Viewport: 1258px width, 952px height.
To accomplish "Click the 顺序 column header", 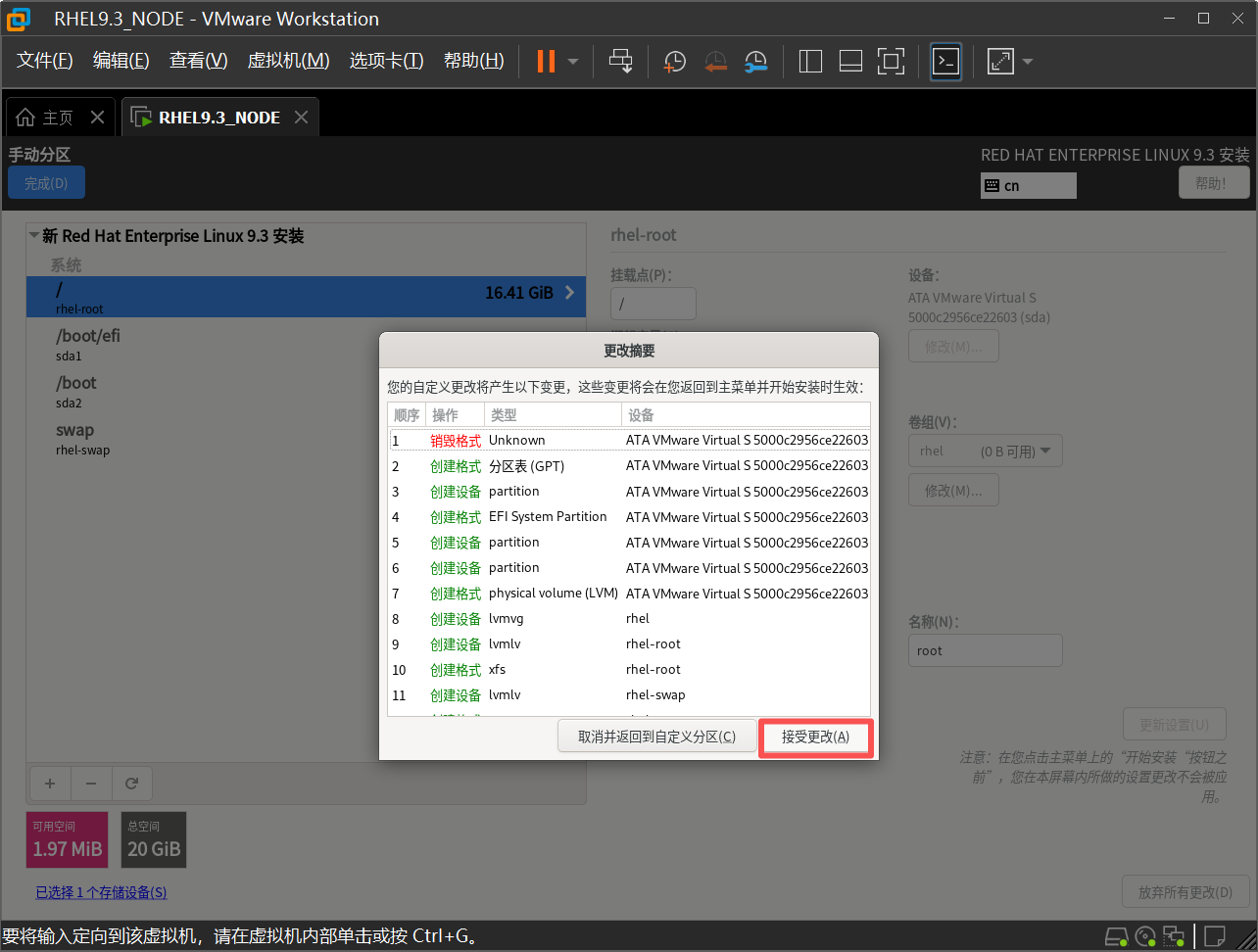I will click(x=407, y=415).
